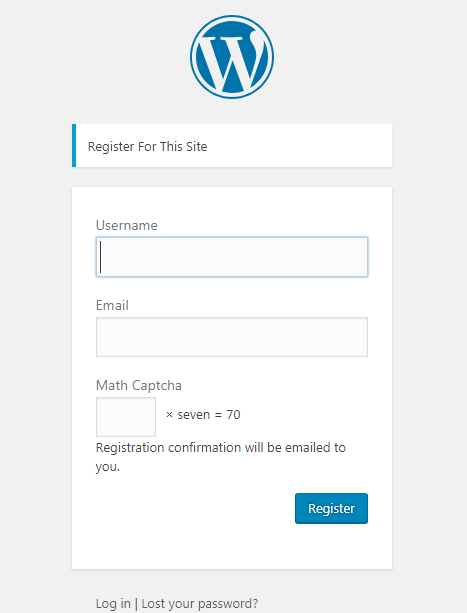The width and height of the screenshot is (467, 613).
Task: Click the blue accent bar on notice
Action: click(74, 146)
